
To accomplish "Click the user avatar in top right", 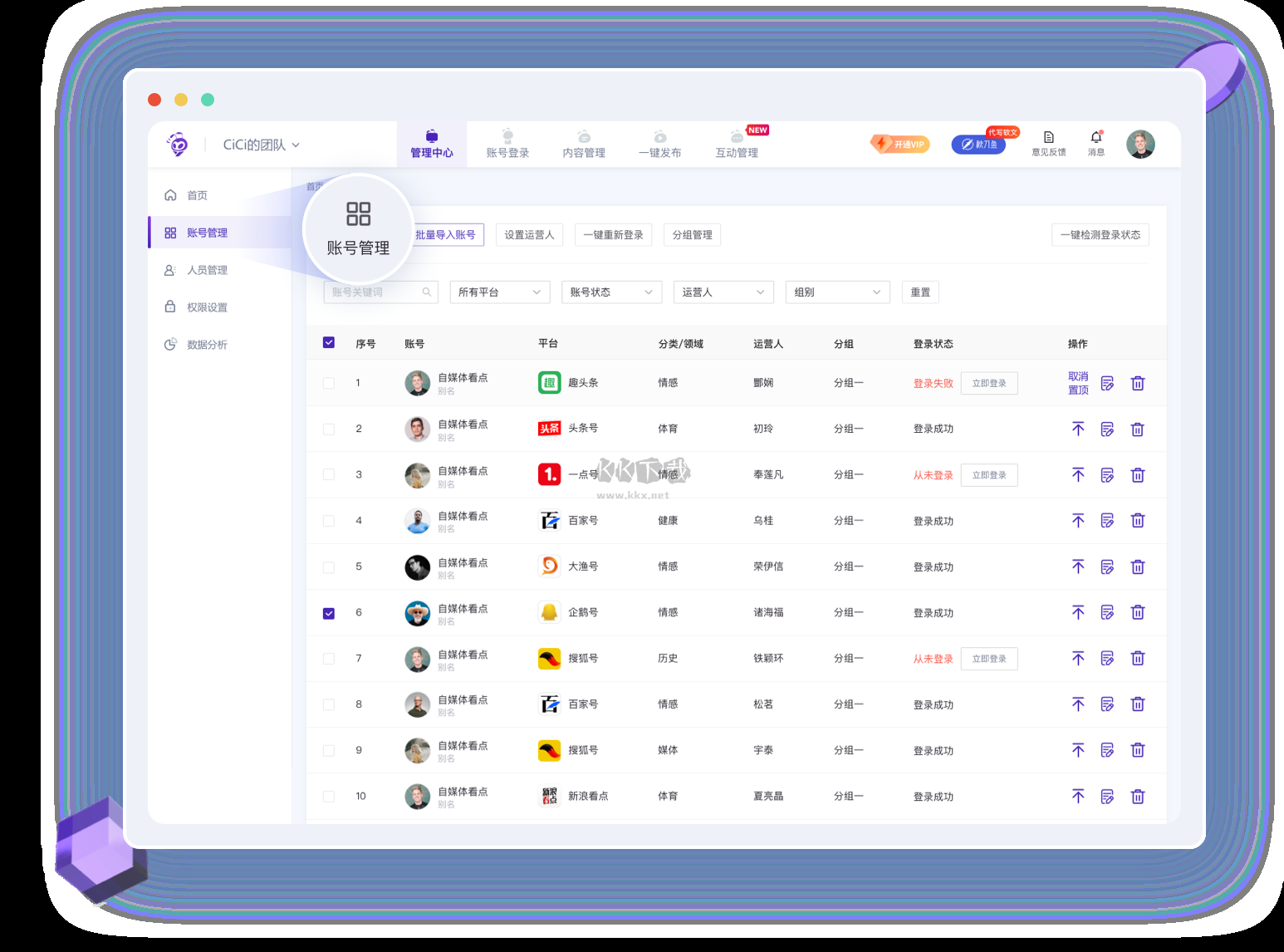I will 1140,145.
